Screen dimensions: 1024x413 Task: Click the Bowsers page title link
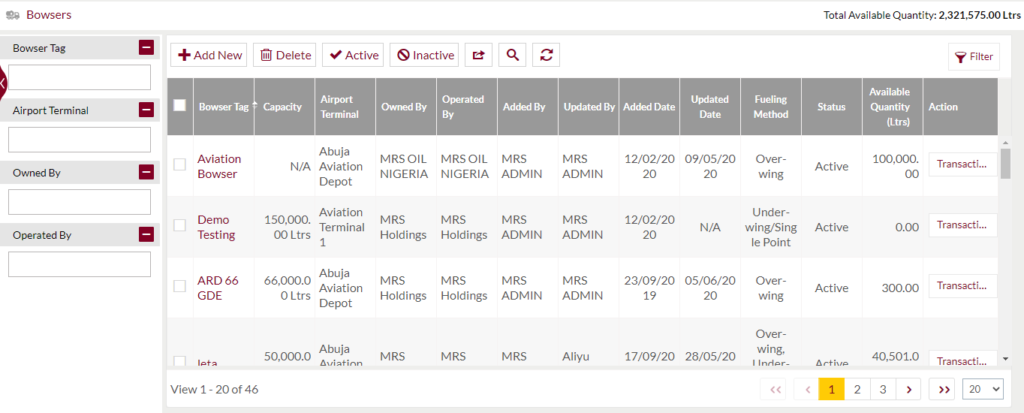[48, 14]
